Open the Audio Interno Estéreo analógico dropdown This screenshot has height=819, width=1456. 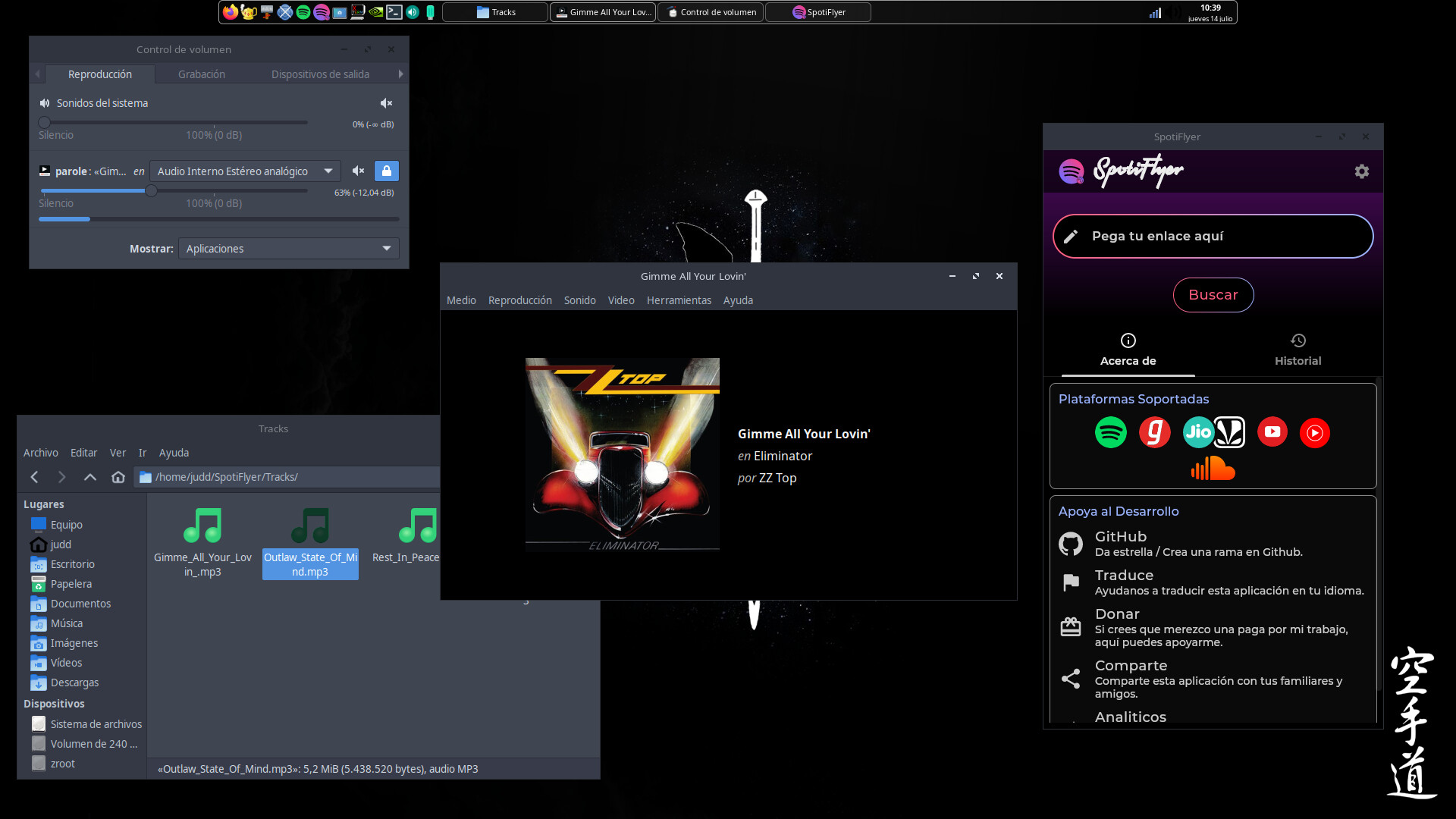245,171
